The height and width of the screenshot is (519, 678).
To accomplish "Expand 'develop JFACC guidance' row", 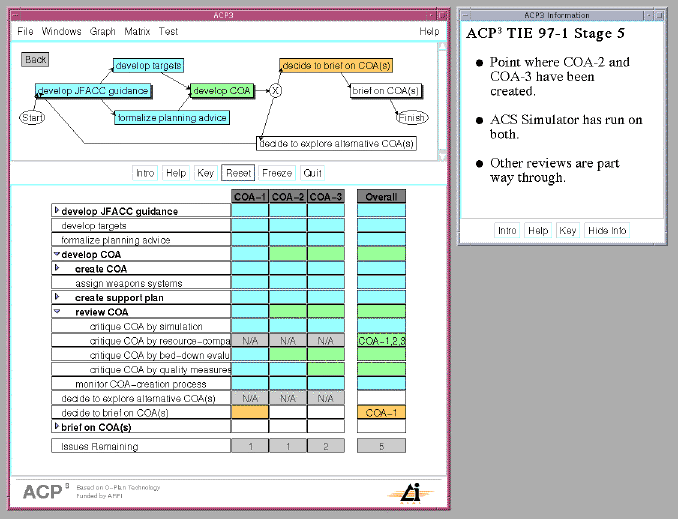I will point(56,211).
